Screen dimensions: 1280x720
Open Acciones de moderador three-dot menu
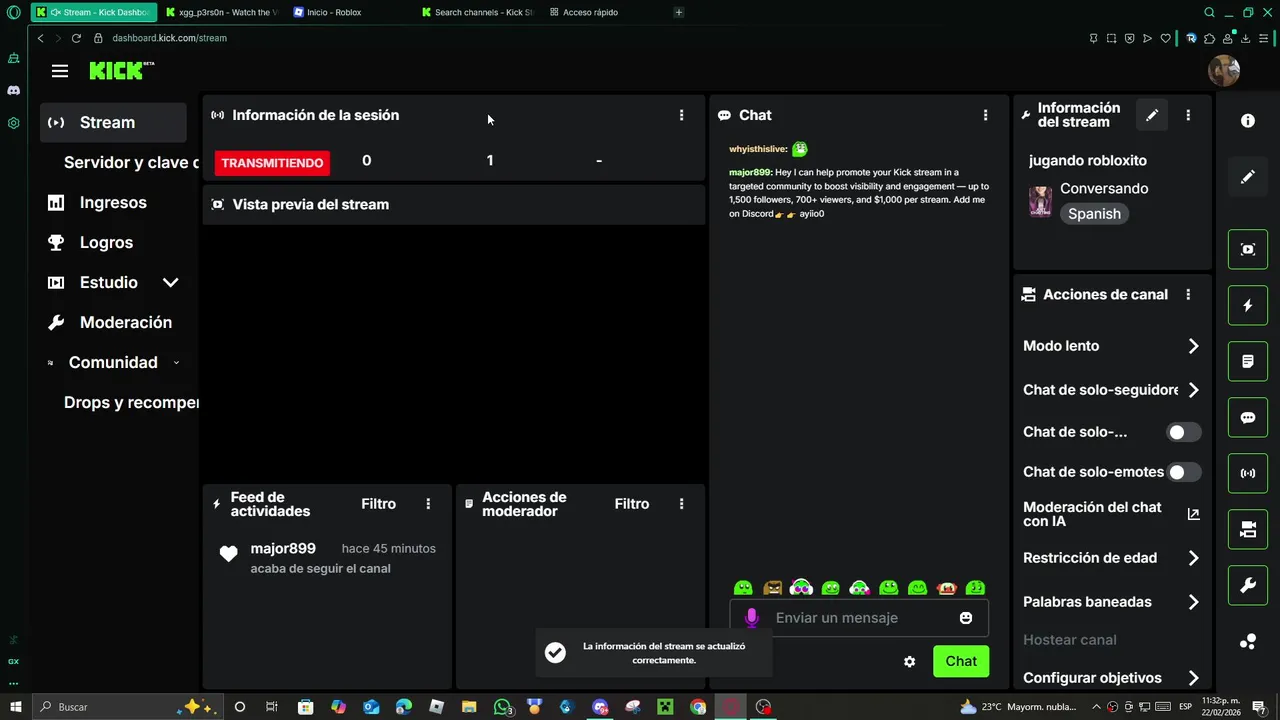pos(681,504)
